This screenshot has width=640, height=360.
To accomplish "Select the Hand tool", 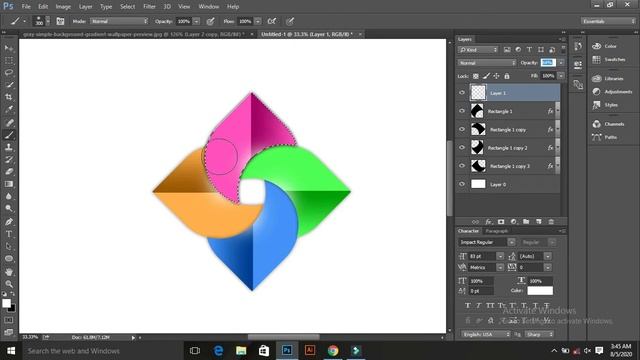I will coord(9,272).
